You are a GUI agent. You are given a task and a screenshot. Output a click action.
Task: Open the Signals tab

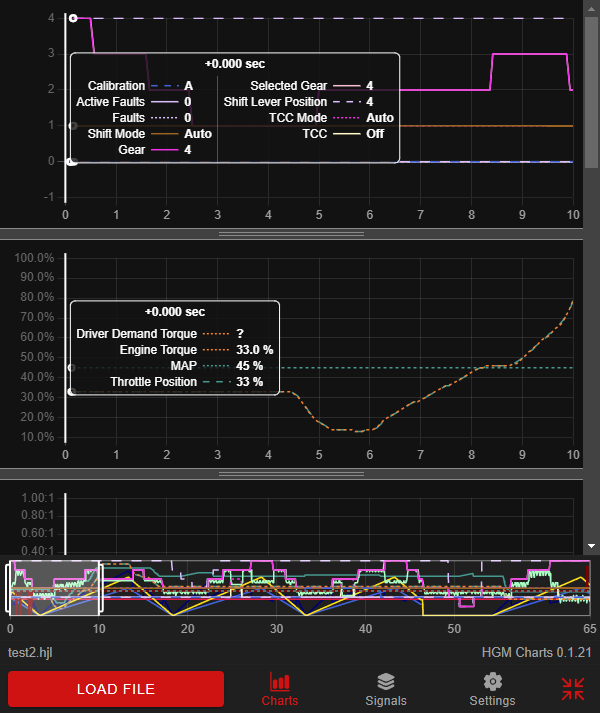[385, 689]
